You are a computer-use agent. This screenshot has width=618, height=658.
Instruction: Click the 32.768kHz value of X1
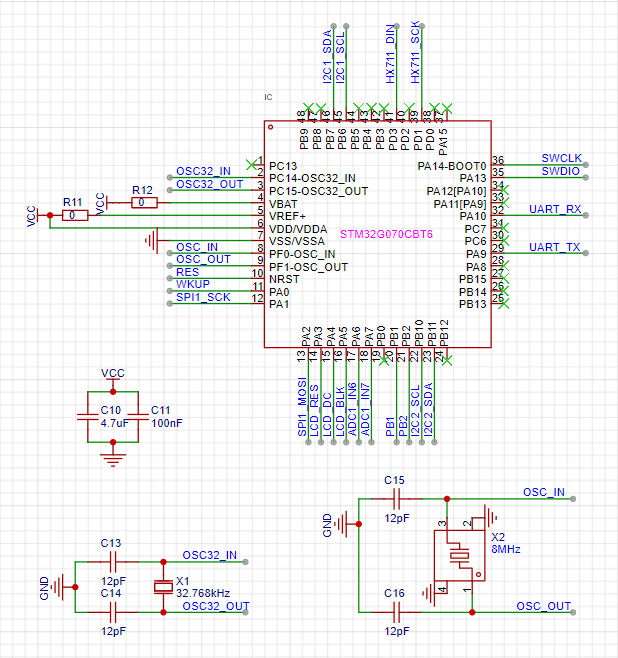(203, 593)
